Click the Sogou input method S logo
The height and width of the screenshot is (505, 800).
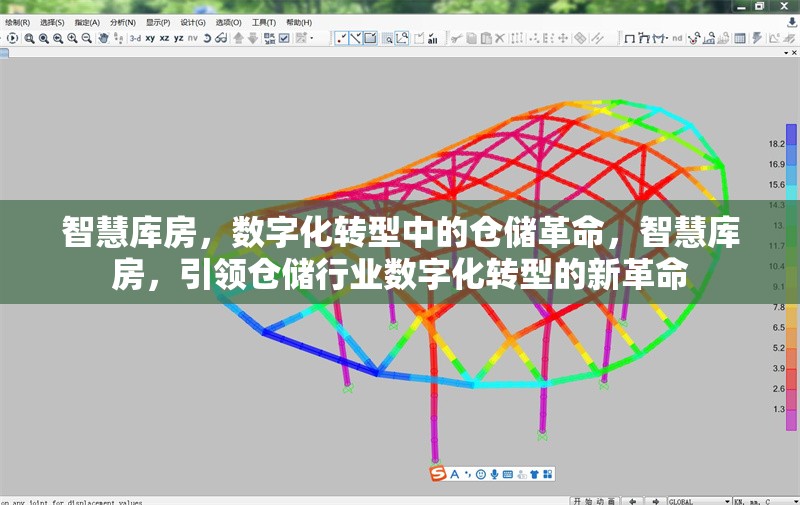coord(438,474)
